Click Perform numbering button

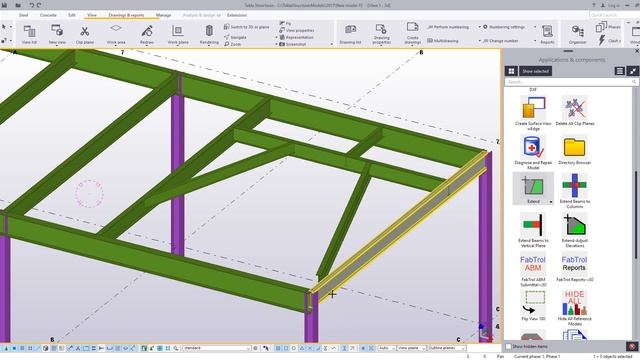[x=448, y=27]
